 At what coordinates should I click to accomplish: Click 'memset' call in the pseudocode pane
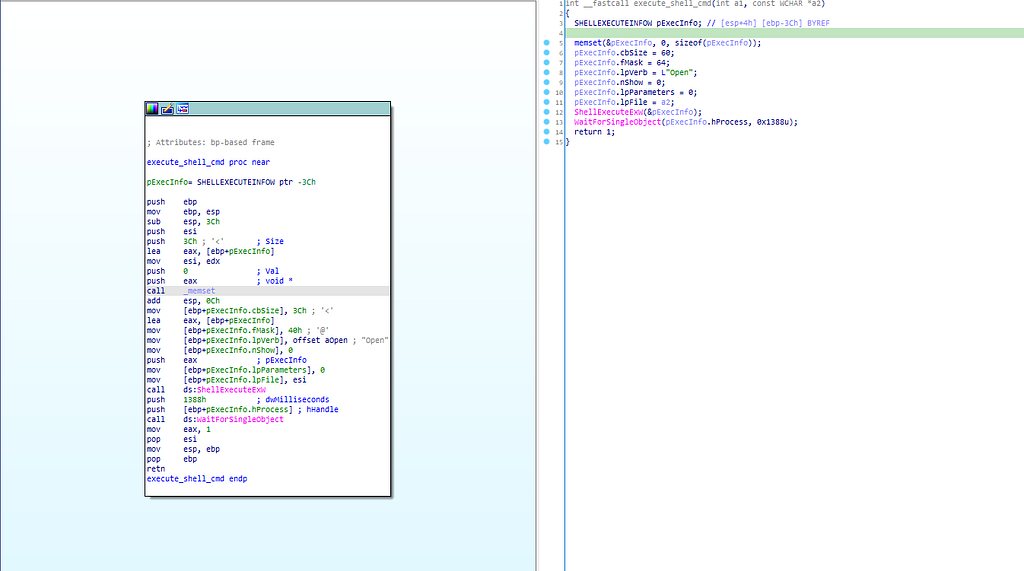point(588,43)
